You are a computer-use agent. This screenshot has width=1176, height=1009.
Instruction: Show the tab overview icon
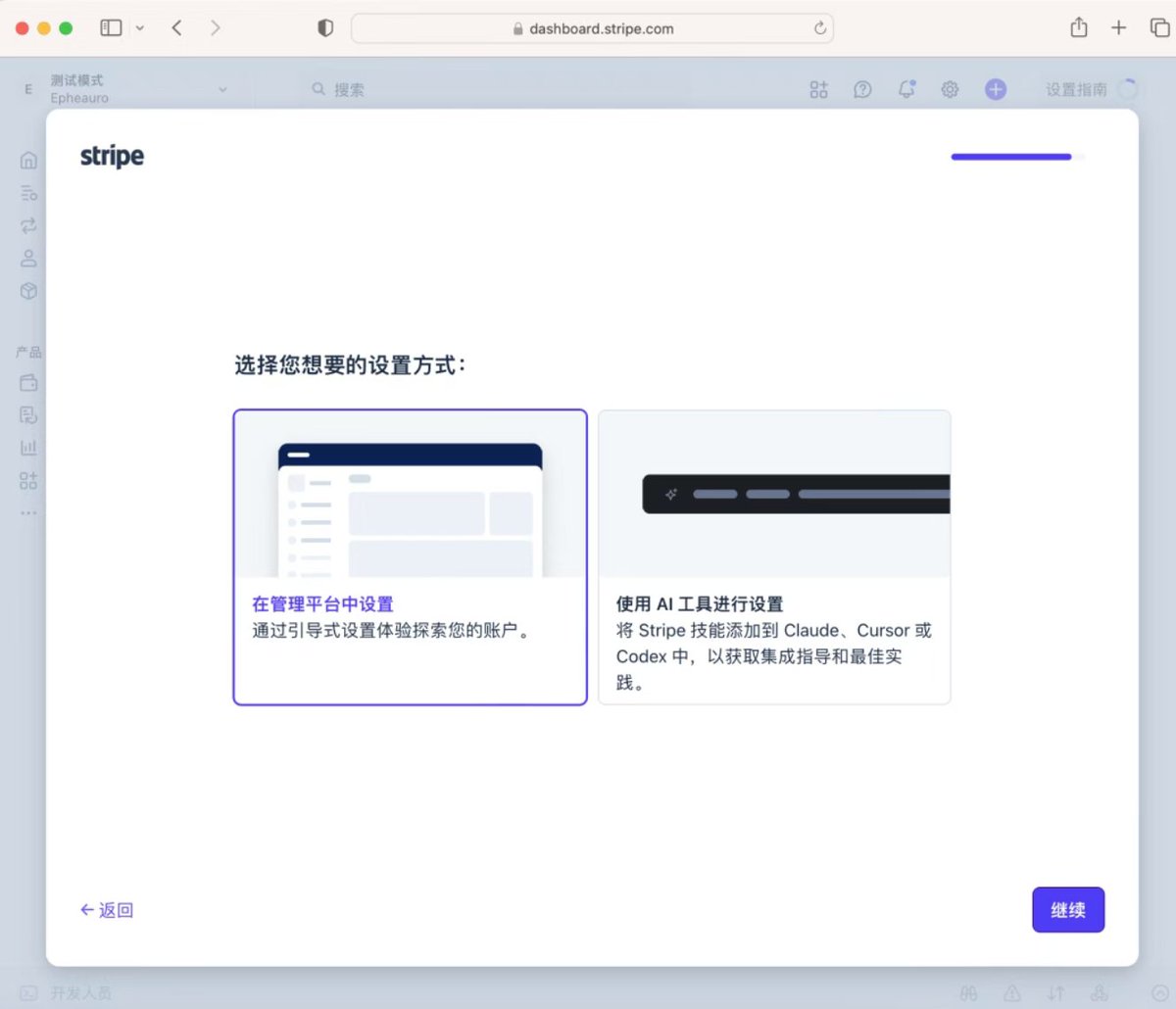(1159, 28)
